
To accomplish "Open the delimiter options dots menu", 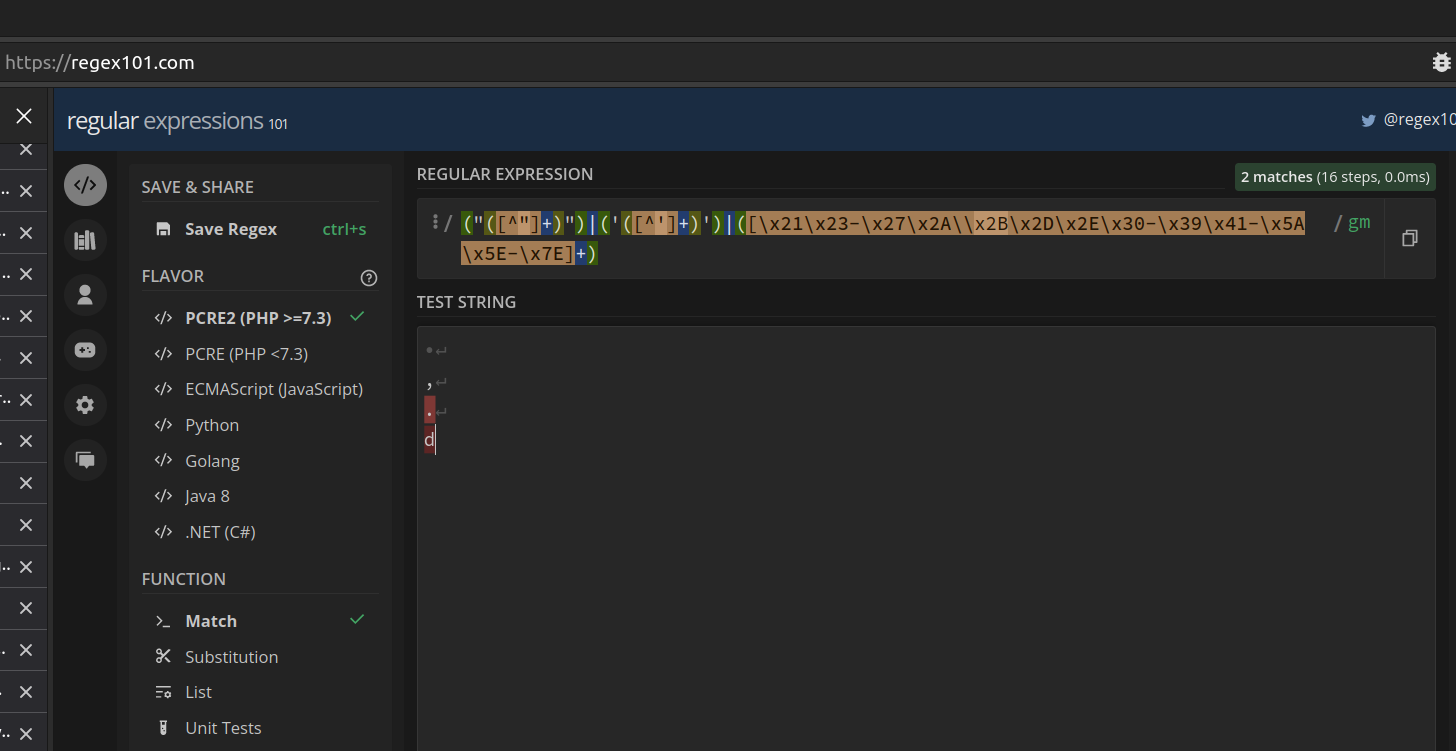I will (x=435, y=222).
